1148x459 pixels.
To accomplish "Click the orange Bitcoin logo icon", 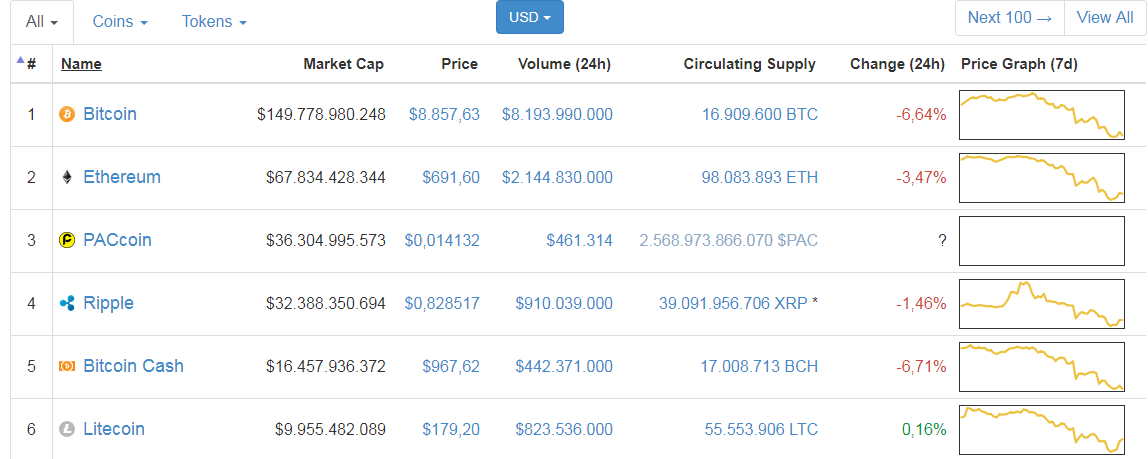I will tap(67, 115).
